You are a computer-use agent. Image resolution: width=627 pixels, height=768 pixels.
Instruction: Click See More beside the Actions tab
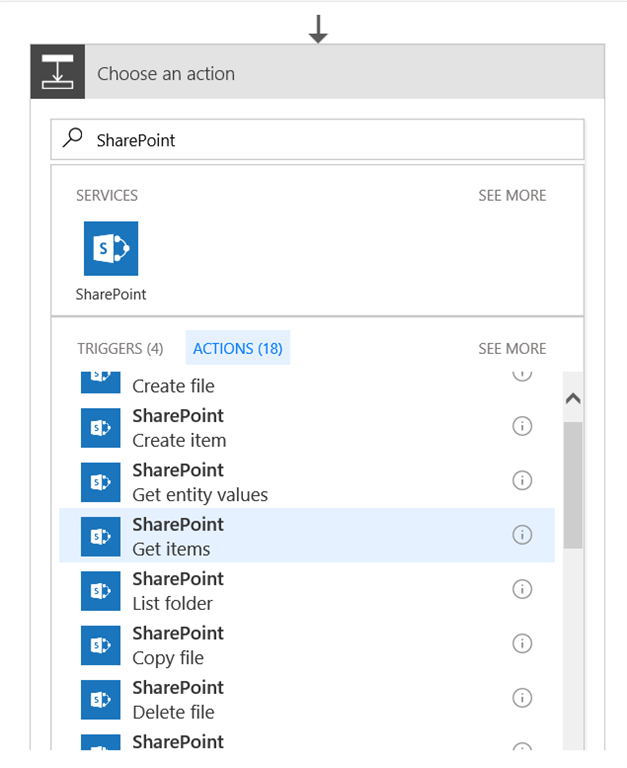[512, 348]
